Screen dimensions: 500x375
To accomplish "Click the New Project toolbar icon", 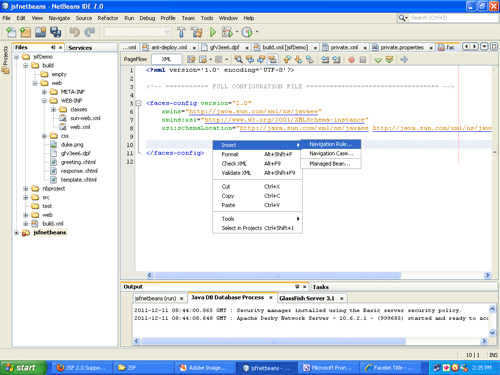I will (26, 32).
